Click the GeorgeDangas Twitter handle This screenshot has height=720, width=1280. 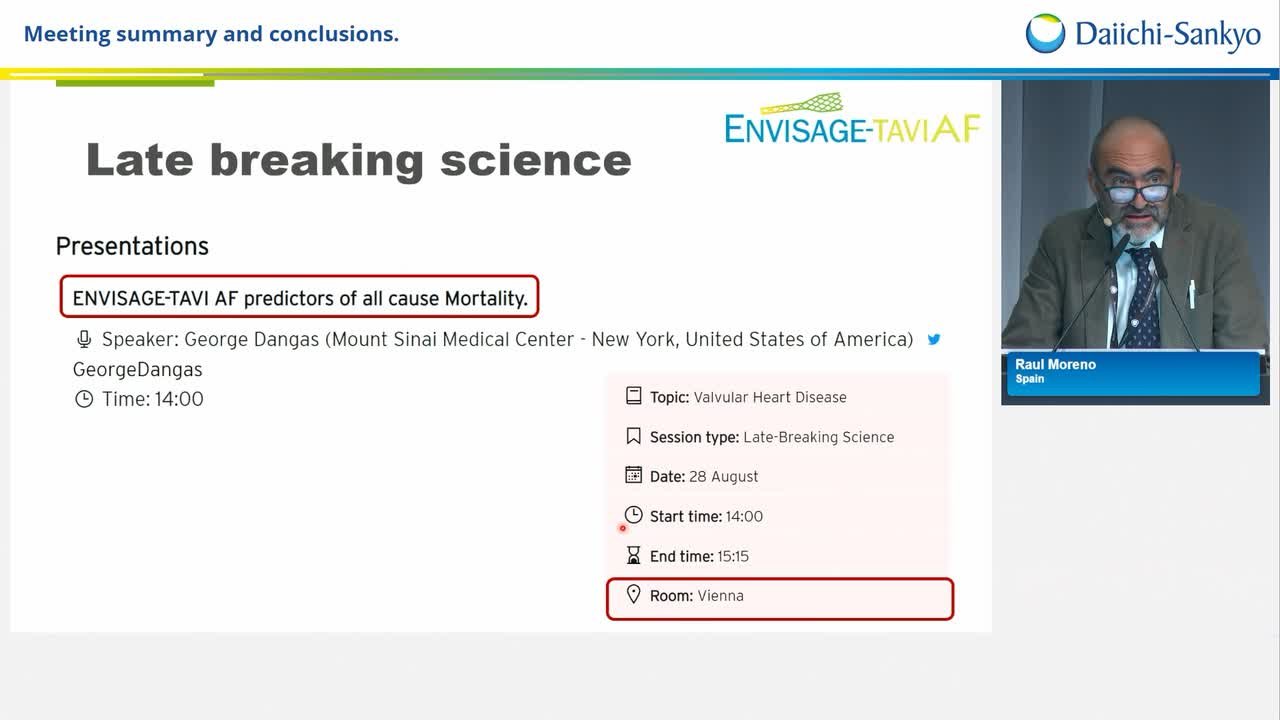click(137, 369)
